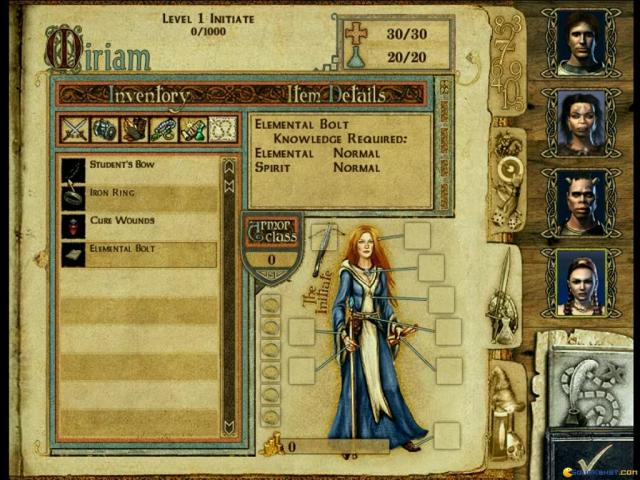This screenshot has height=480, width=640.
Task: Select the Student's Bow item icon
Action: 73,170
